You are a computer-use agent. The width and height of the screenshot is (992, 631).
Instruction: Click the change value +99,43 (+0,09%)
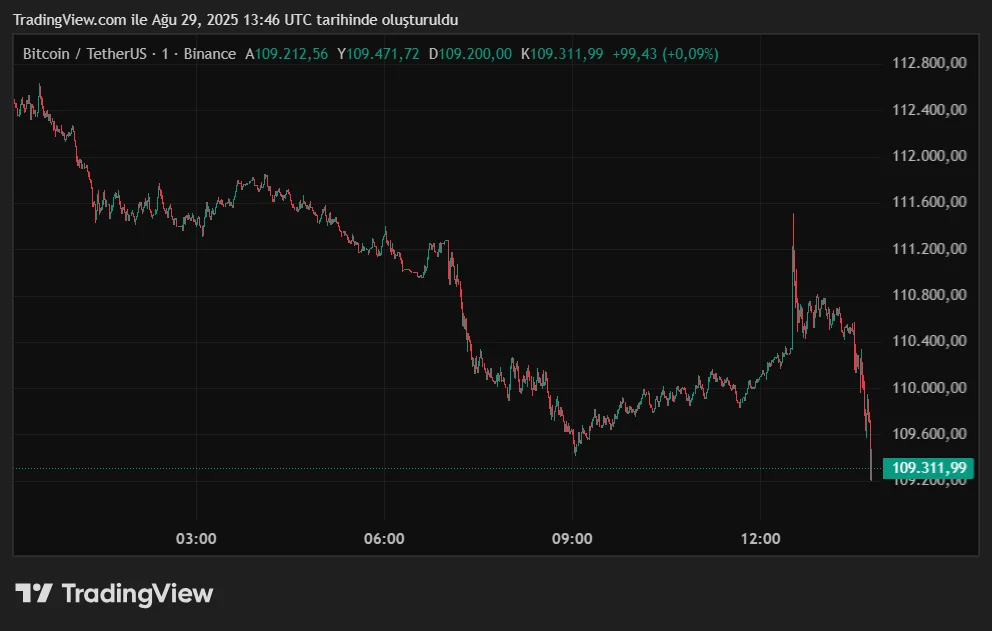coord(666,54)
